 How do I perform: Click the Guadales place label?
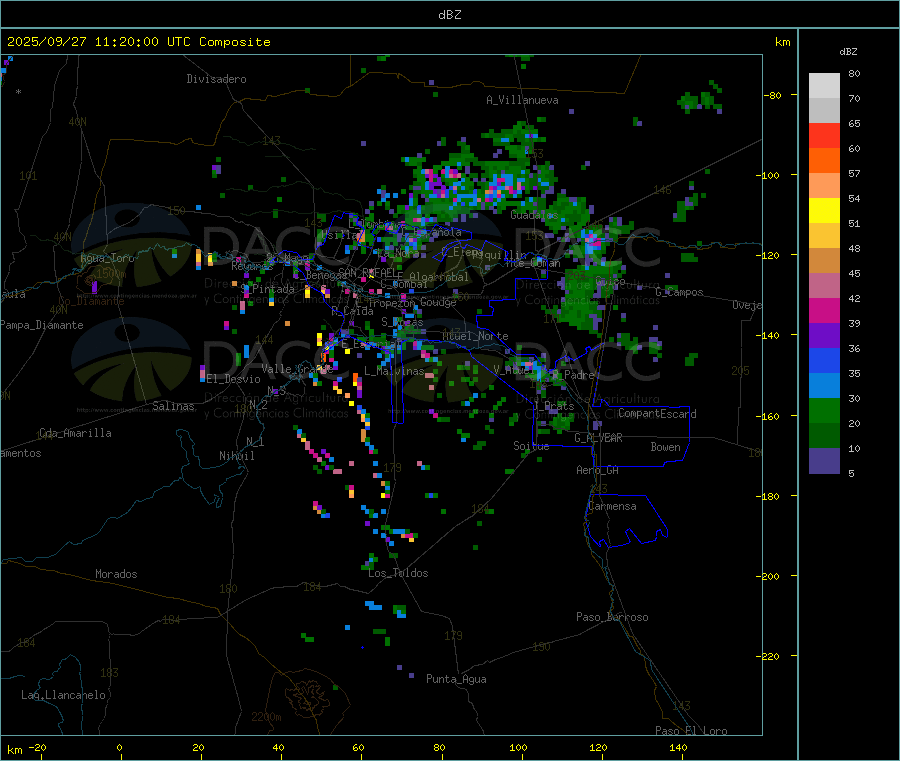[x=534, y=215]
